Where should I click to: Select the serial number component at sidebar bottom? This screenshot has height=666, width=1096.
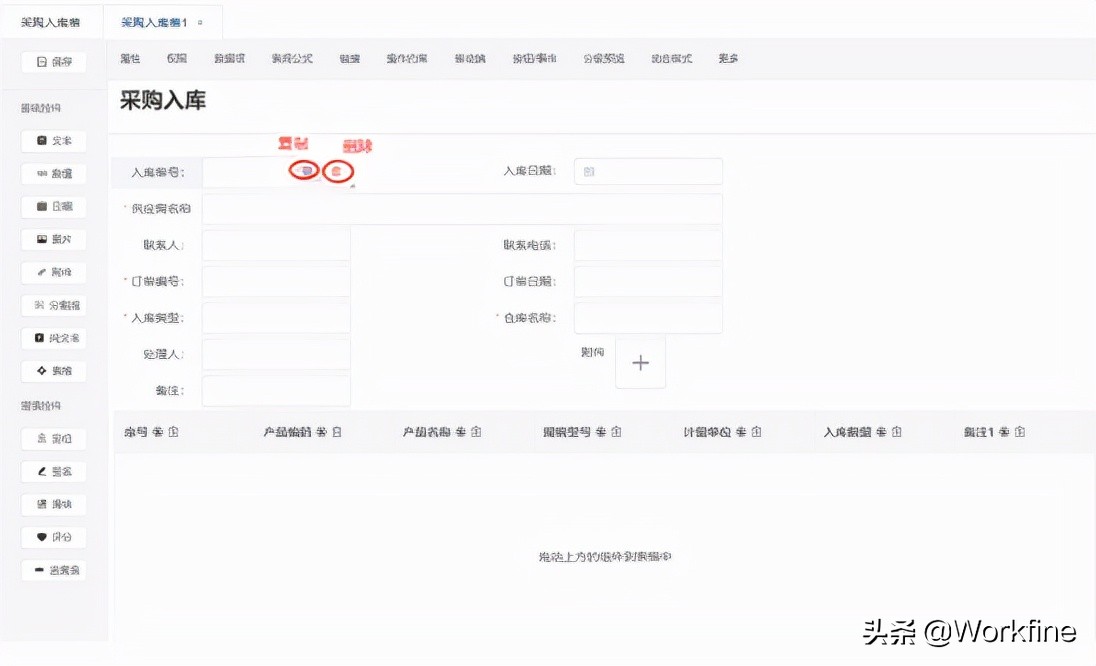(x=53, y=570)
